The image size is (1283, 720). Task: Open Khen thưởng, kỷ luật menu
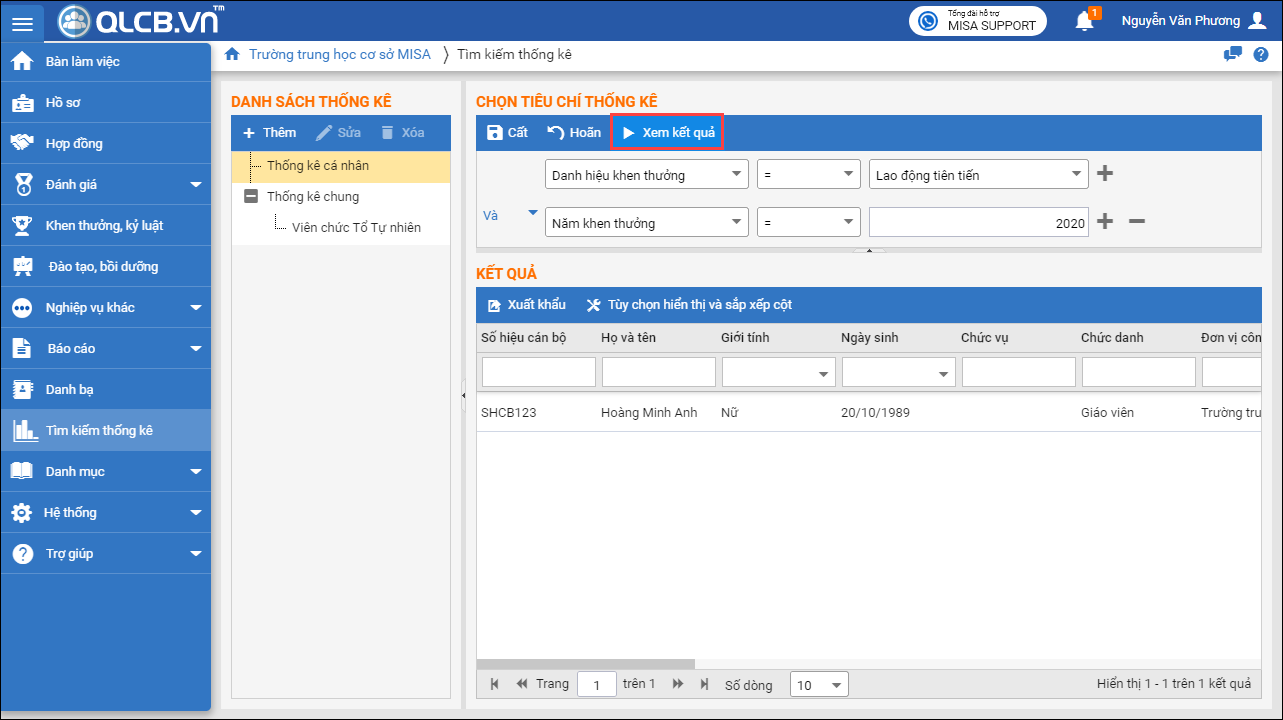(x=104, y=225)
